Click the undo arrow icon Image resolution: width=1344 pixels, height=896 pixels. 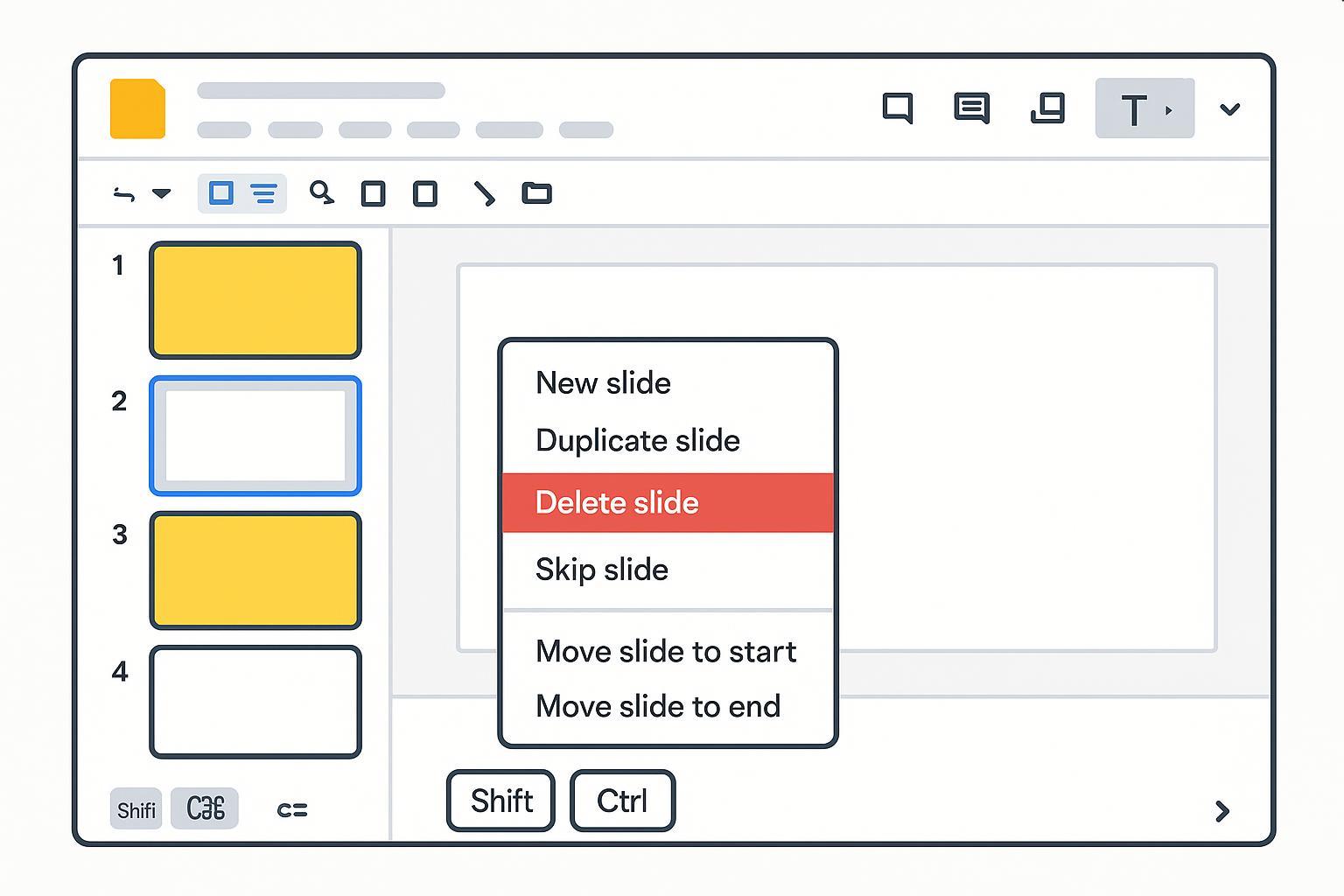click(124, 194)
